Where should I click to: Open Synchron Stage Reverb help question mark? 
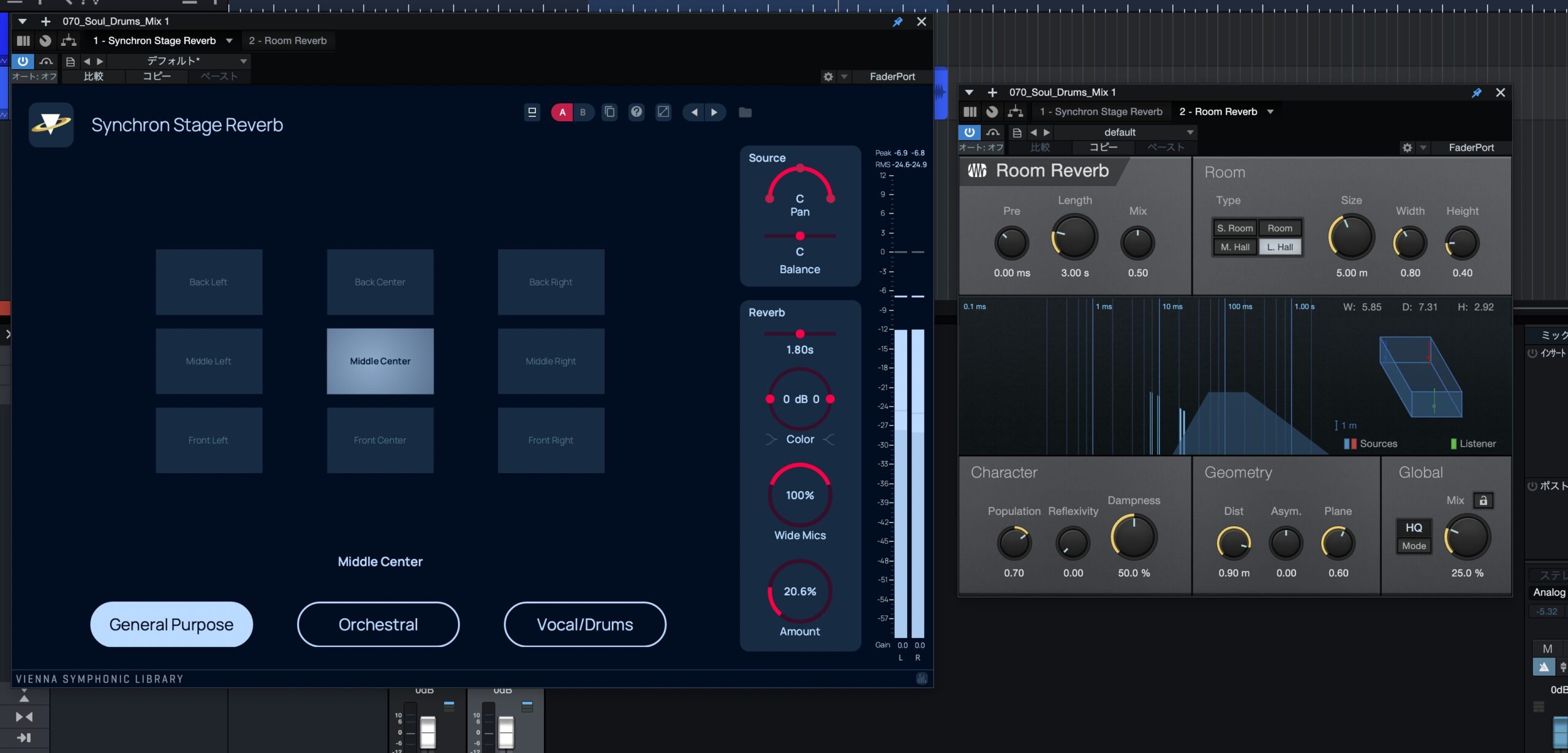(636, 111)
